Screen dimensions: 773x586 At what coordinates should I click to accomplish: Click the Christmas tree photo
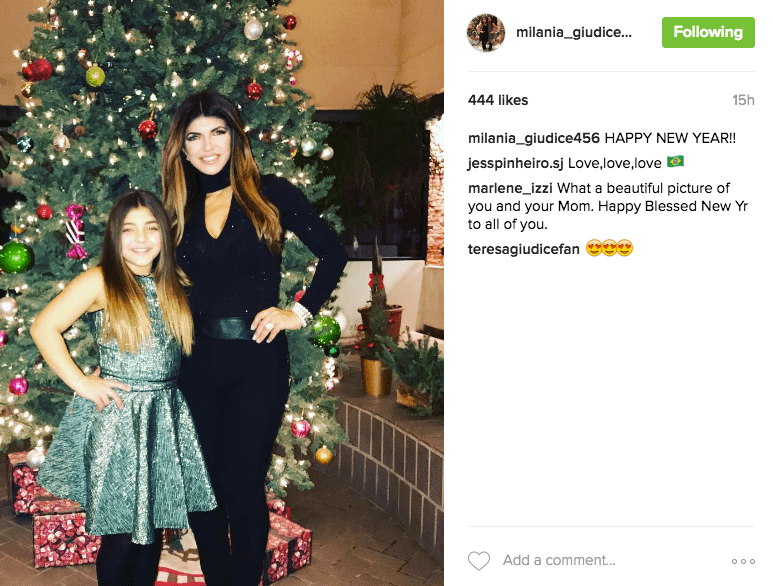coord(221,293)
